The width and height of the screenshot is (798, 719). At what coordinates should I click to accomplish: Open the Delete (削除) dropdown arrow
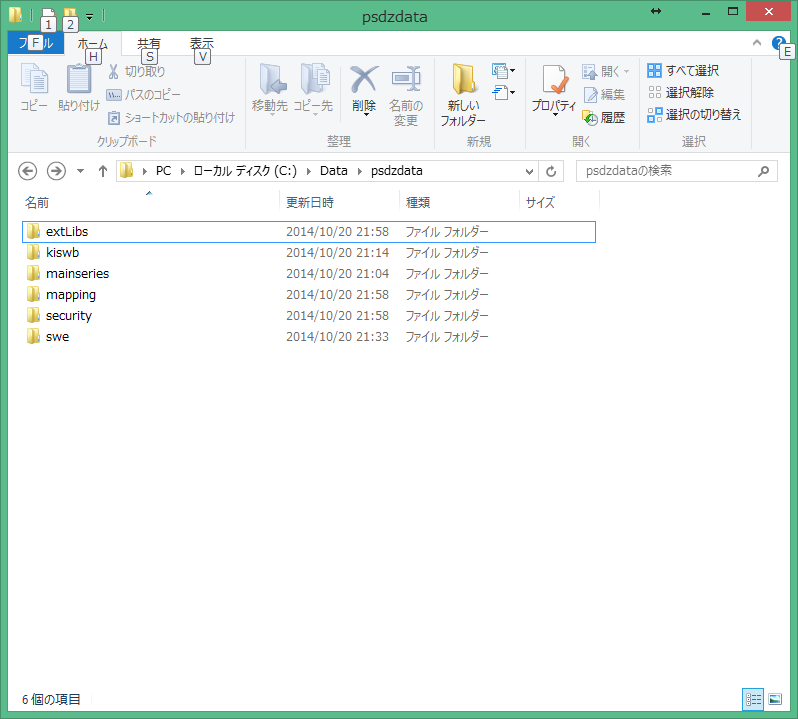point(365,114)
